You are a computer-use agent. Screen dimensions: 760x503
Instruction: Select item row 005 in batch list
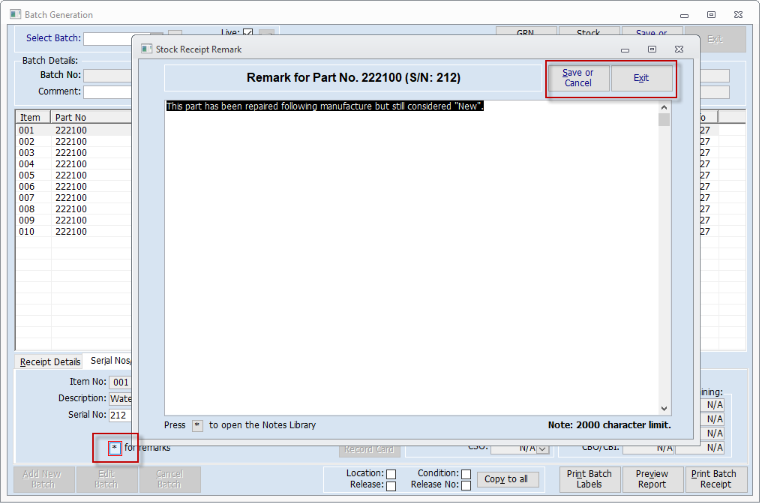[73, 175]
